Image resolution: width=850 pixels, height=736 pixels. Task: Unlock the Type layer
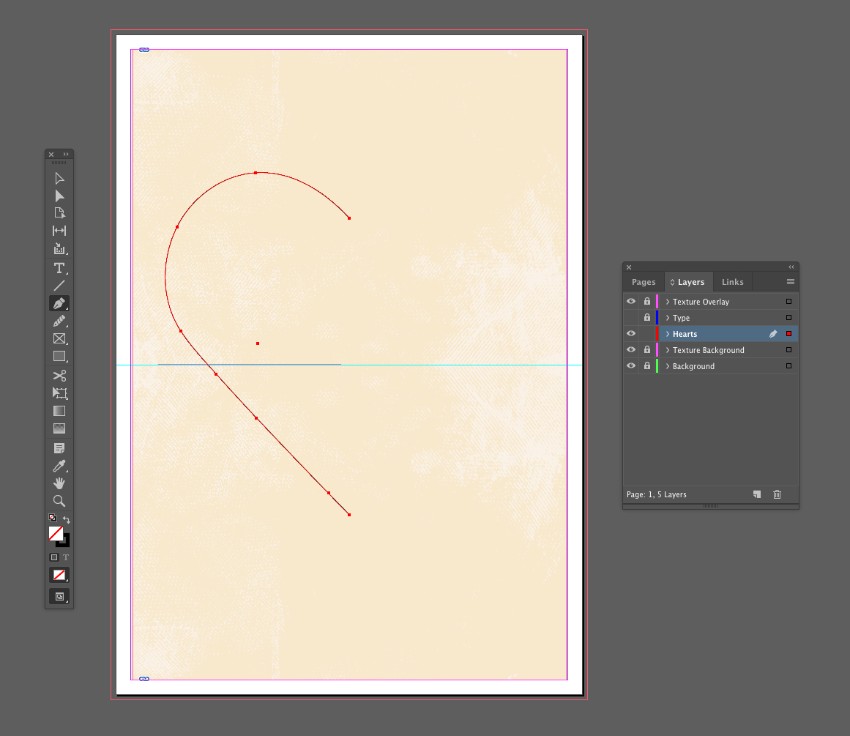(647, 318)
